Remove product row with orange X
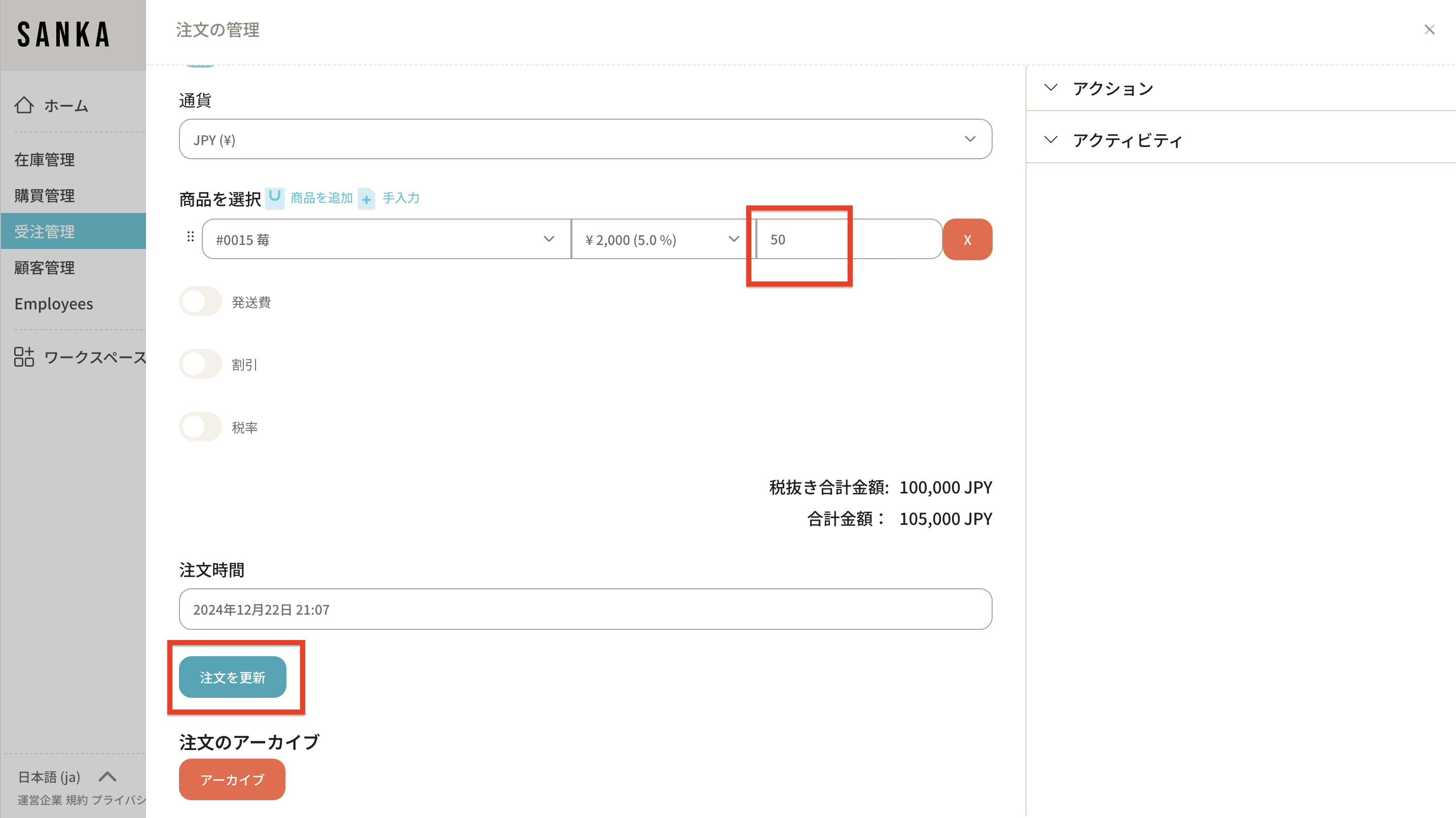 967,240
